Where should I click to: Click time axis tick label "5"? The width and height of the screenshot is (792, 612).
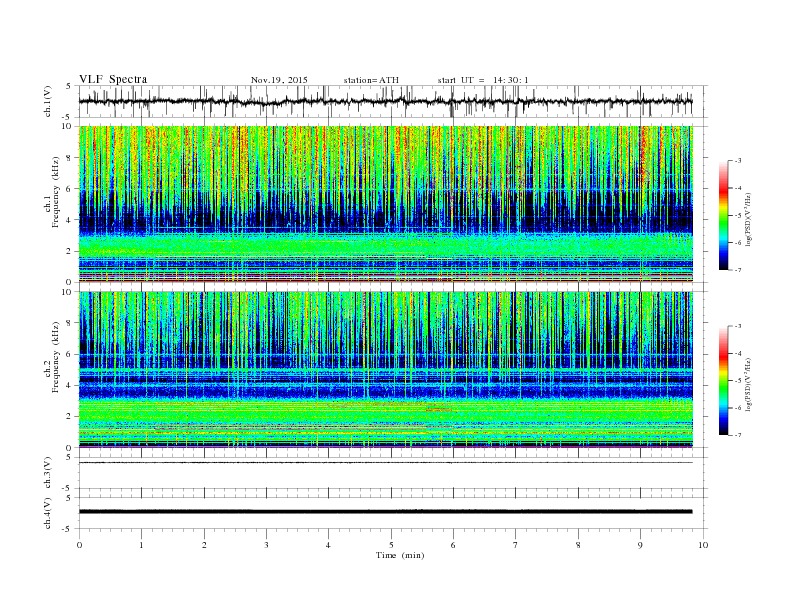[391, 545]
